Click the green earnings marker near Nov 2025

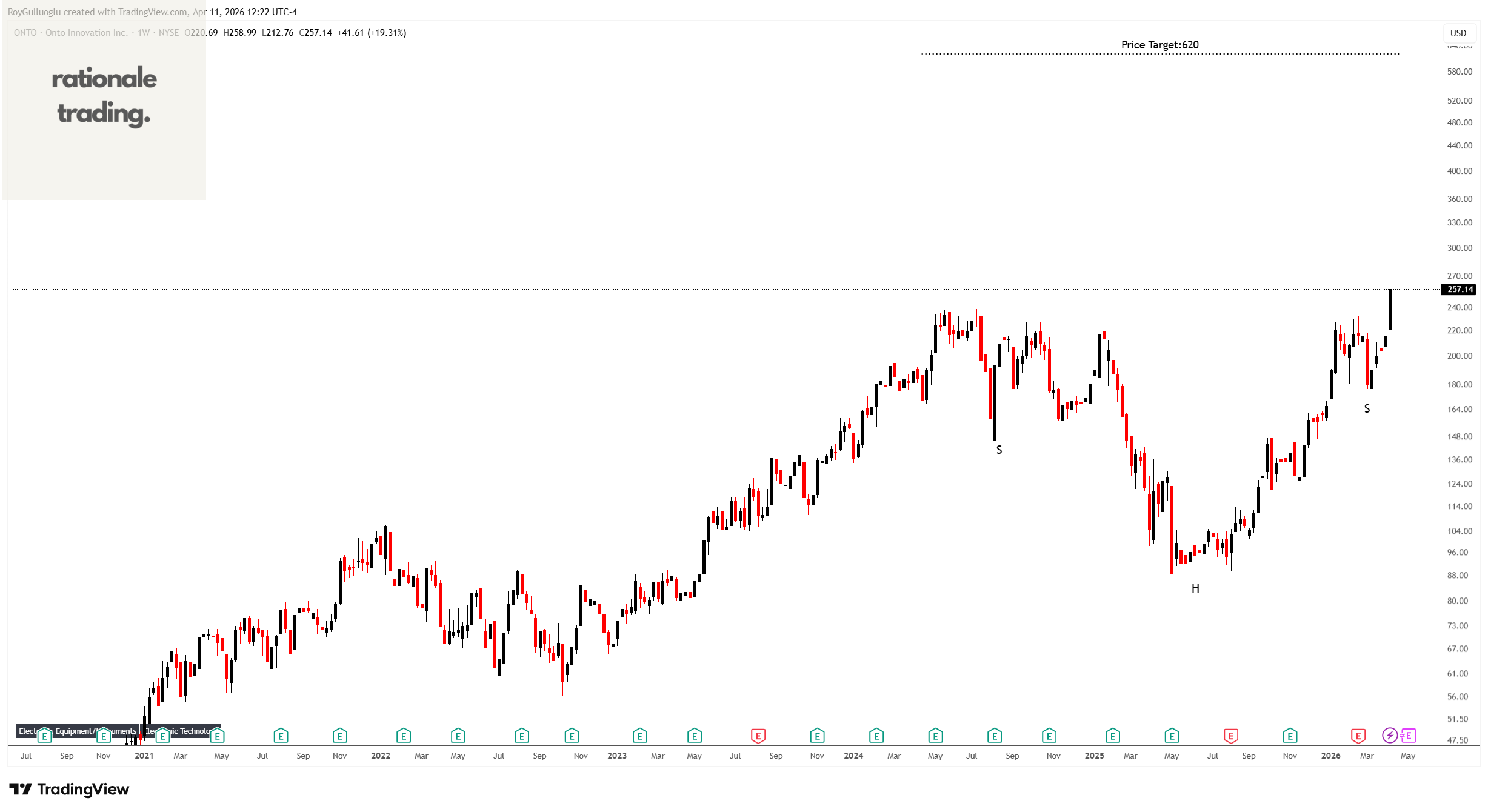coord(1290,736)
